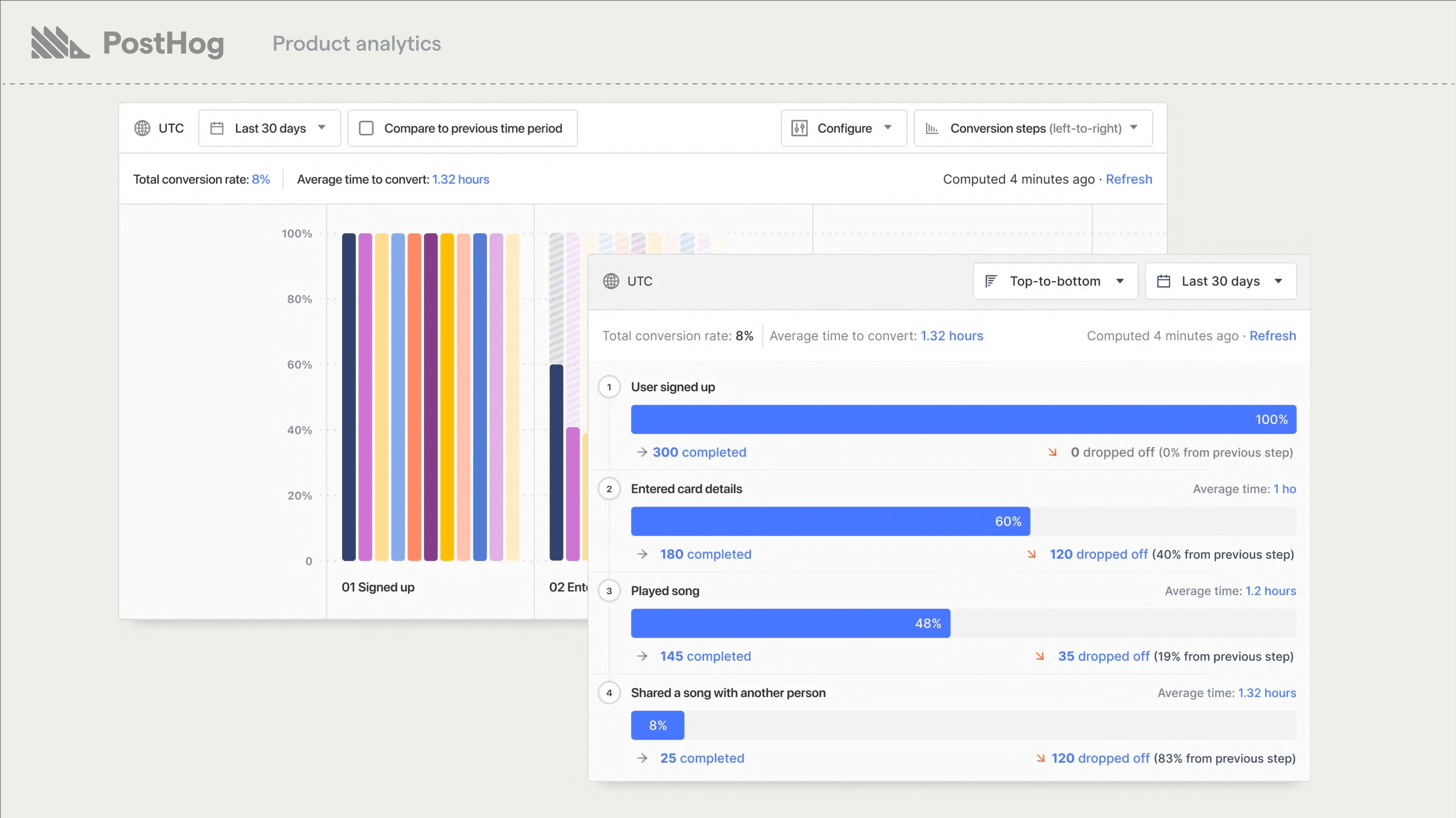Click the dropdown arrow next to calendar icon in popup
The height and width of the screenshot is (818, 1456).
point(1279,281)
